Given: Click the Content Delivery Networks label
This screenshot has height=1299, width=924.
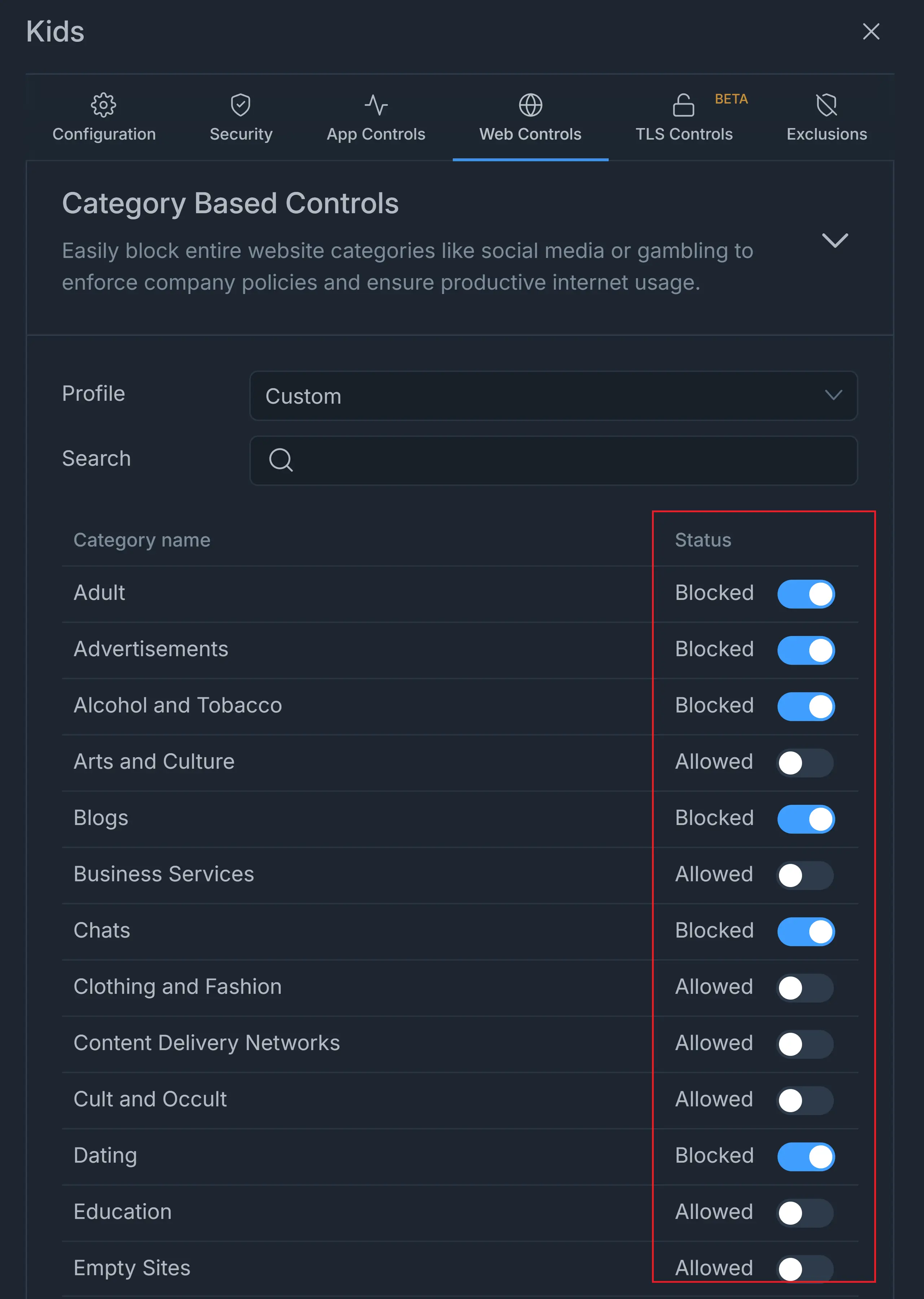Looking at the screenshot, I should (206, 1043).
